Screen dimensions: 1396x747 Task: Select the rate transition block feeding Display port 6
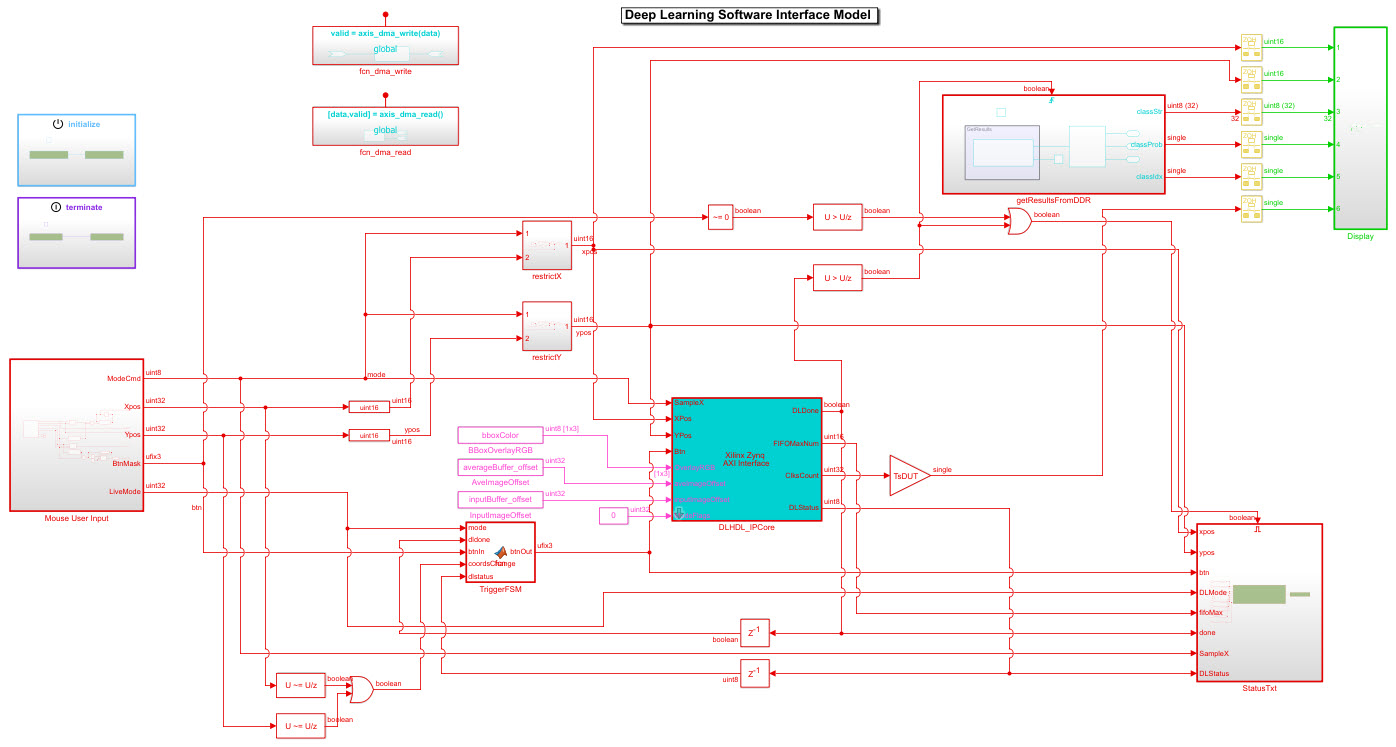(1250, 208)
